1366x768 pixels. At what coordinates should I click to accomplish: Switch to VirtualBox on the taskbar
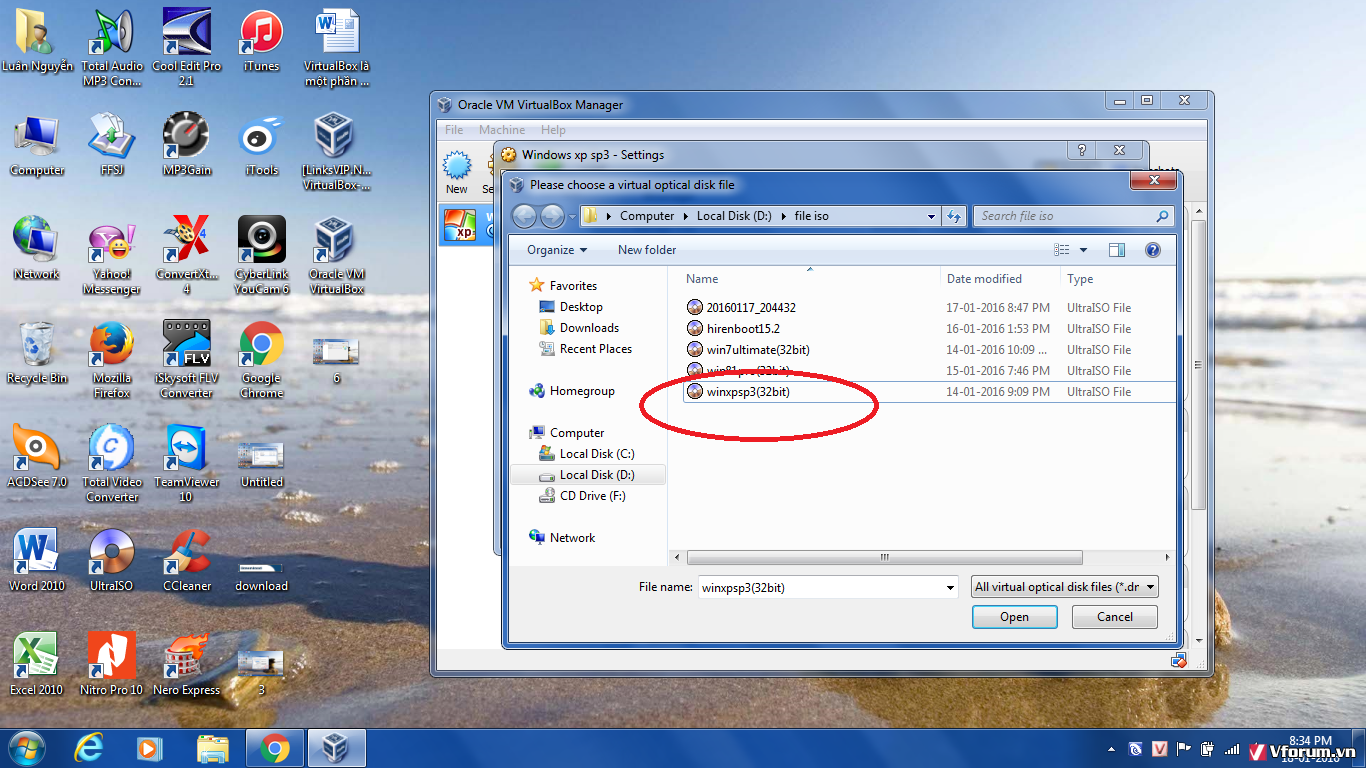click(336, 747)
